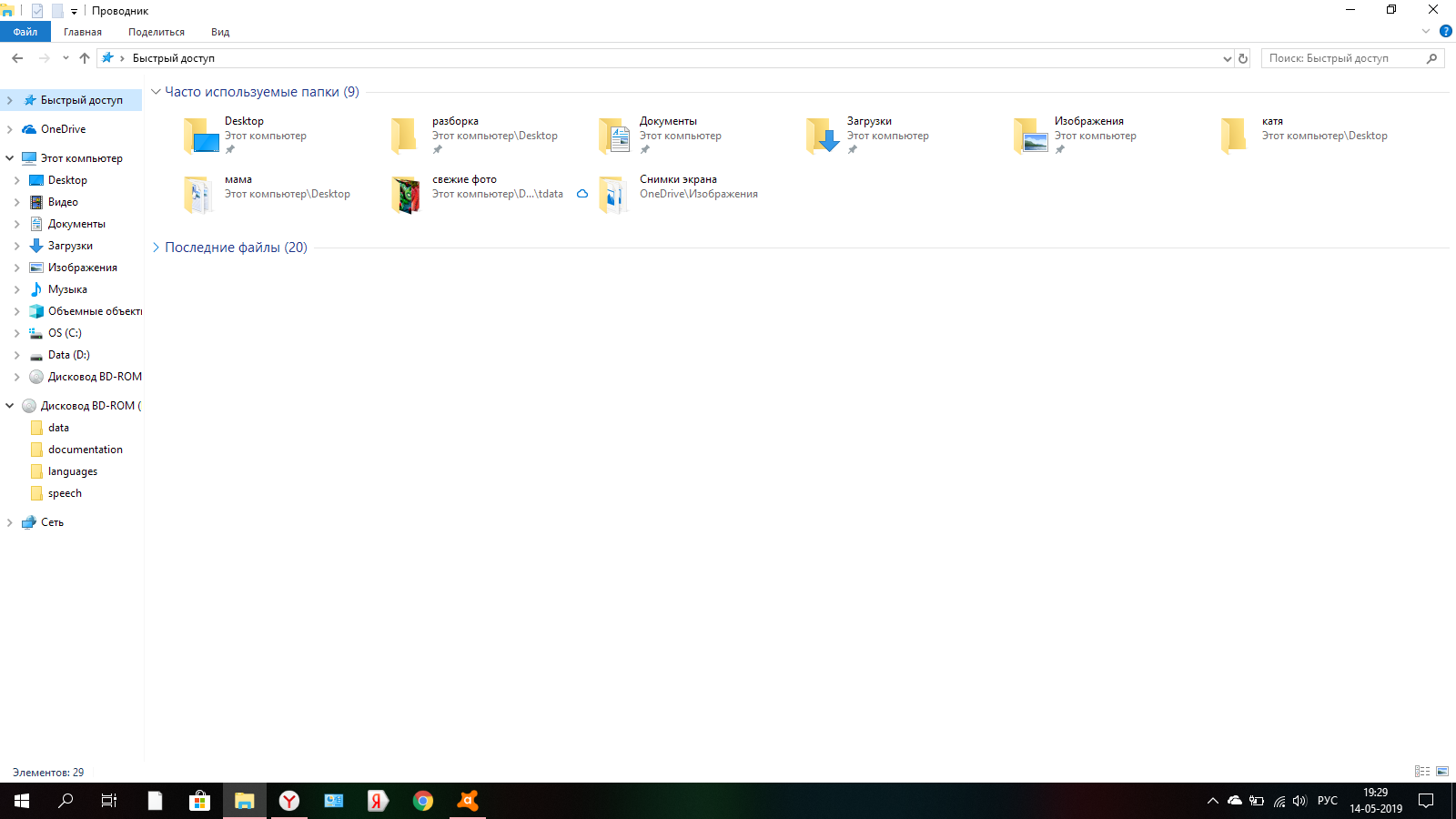Click the search magnifier icon
1456x819 pixels.
point(1432,58)
